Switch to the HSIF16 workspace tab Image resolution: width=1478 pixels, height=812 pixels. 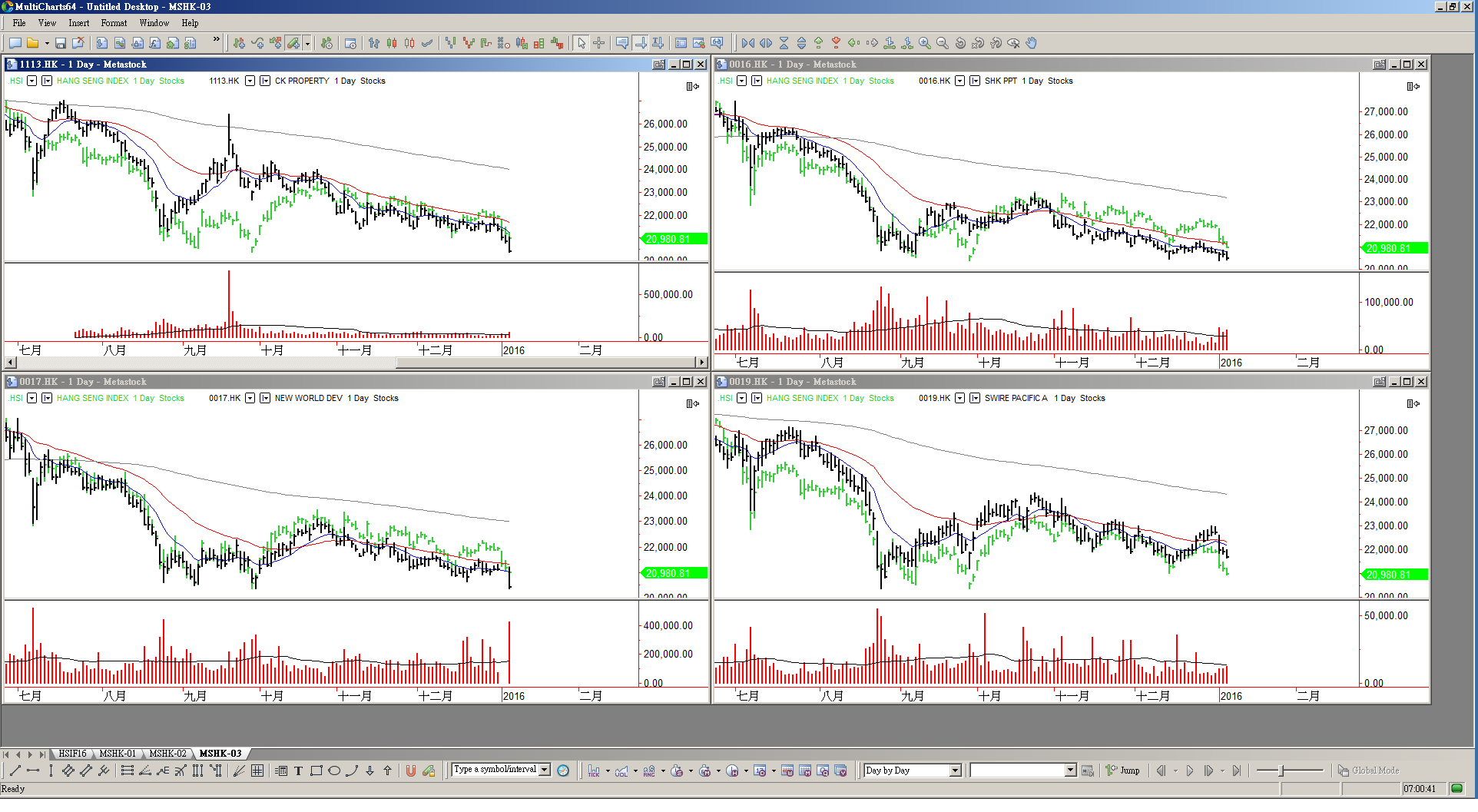point(72,754)
